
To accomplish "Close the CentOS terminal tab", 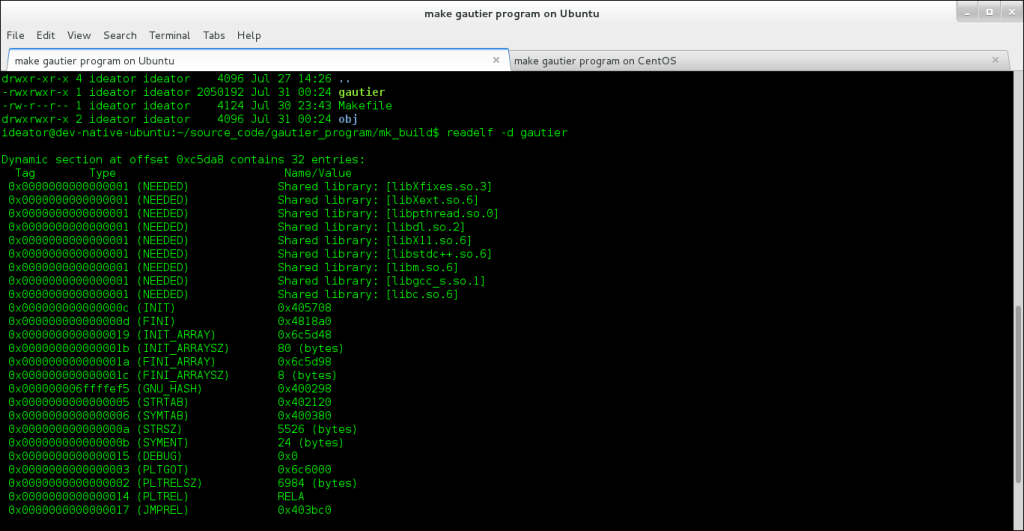I will click(995, 60).
